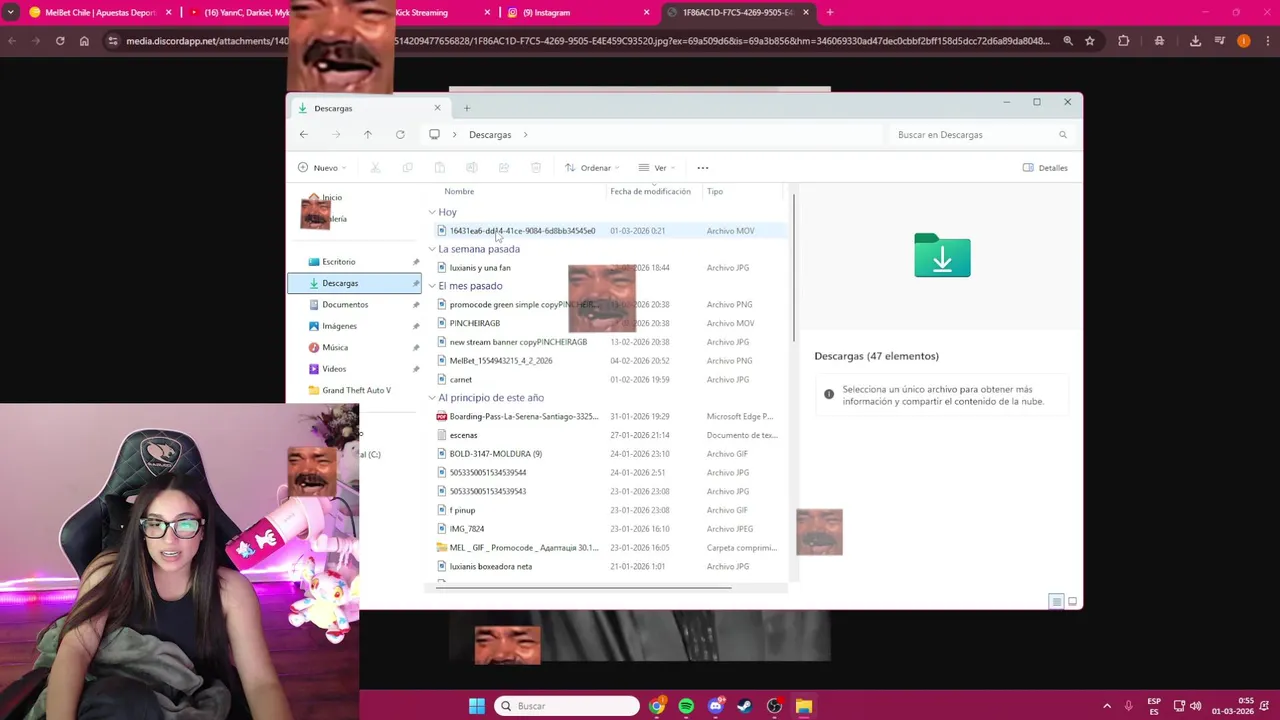
Task: Click the File Explorer taskbar icon
Action: (804, 706)
